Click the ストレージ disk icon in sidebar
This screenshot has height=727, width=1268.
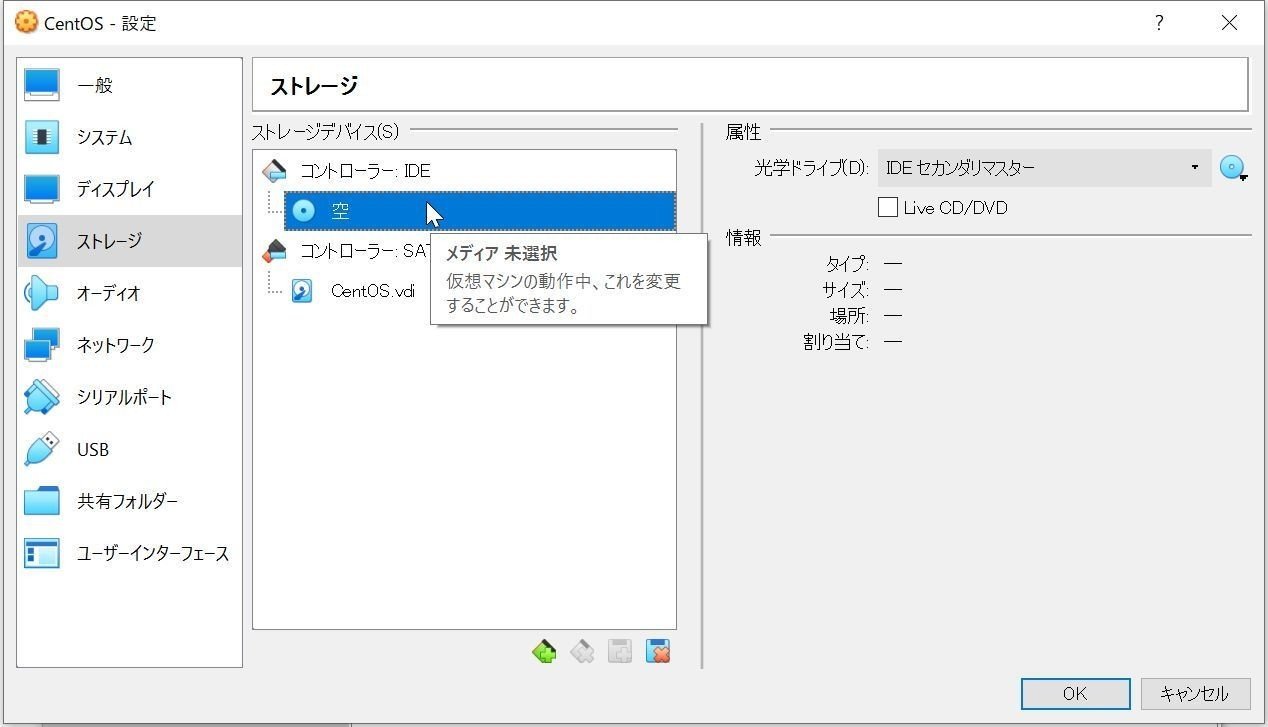click(x=42, y=241)
